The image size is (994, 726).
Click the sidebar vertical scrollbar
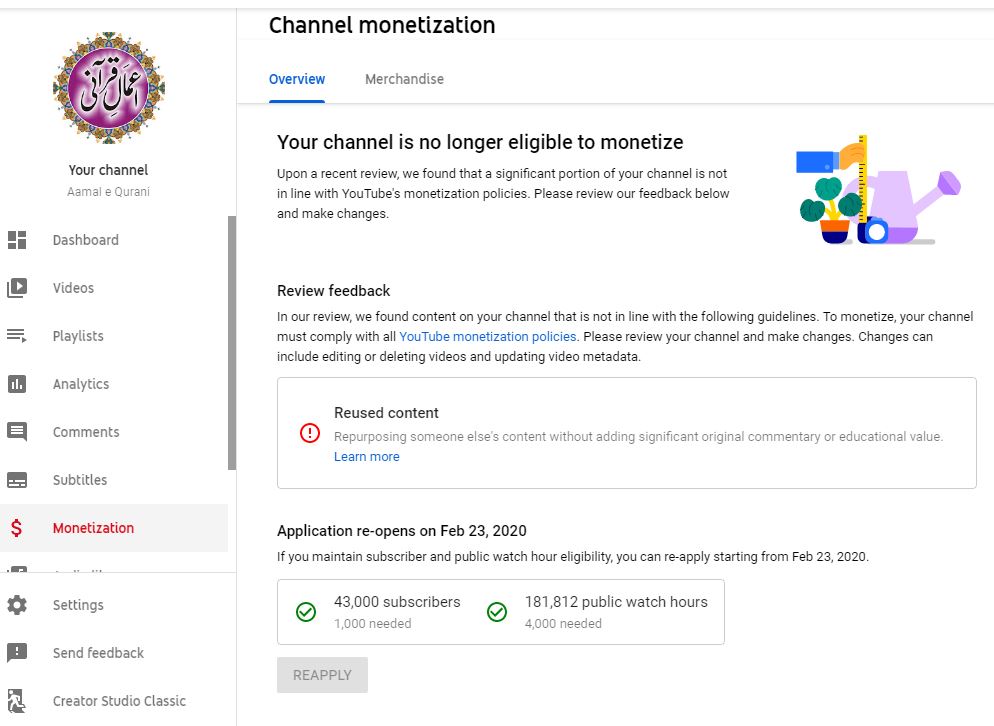click(x=232, y=342)
